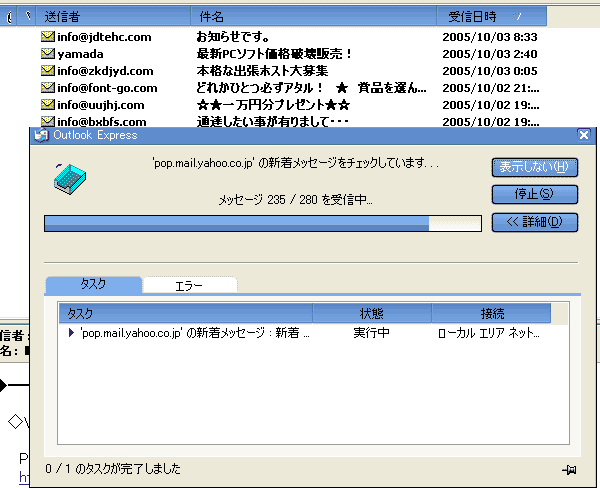Click the 停止(S) stop button

[535, 194]
